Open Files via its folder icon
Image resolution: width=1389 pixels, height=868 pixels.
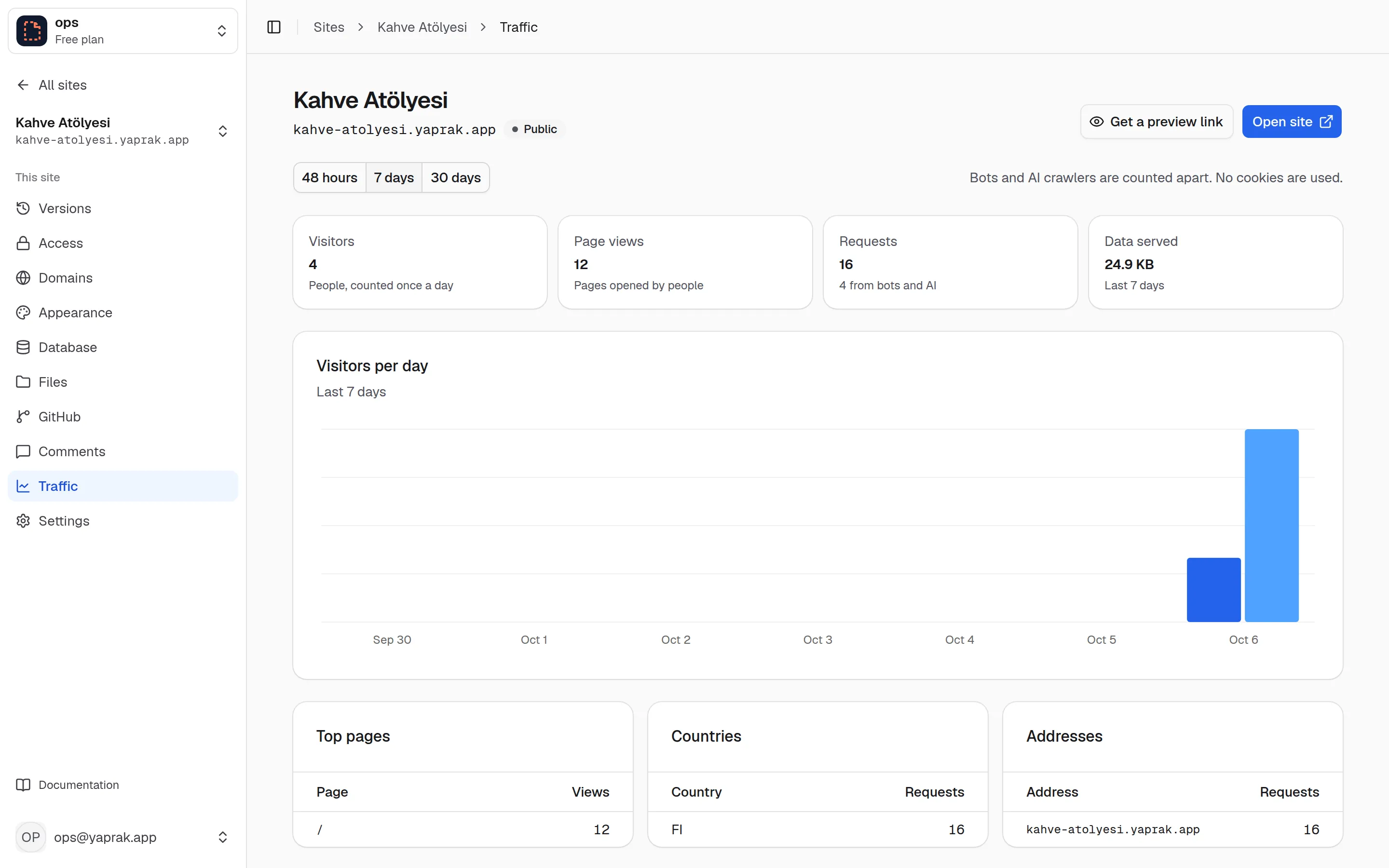click(23, 382)
